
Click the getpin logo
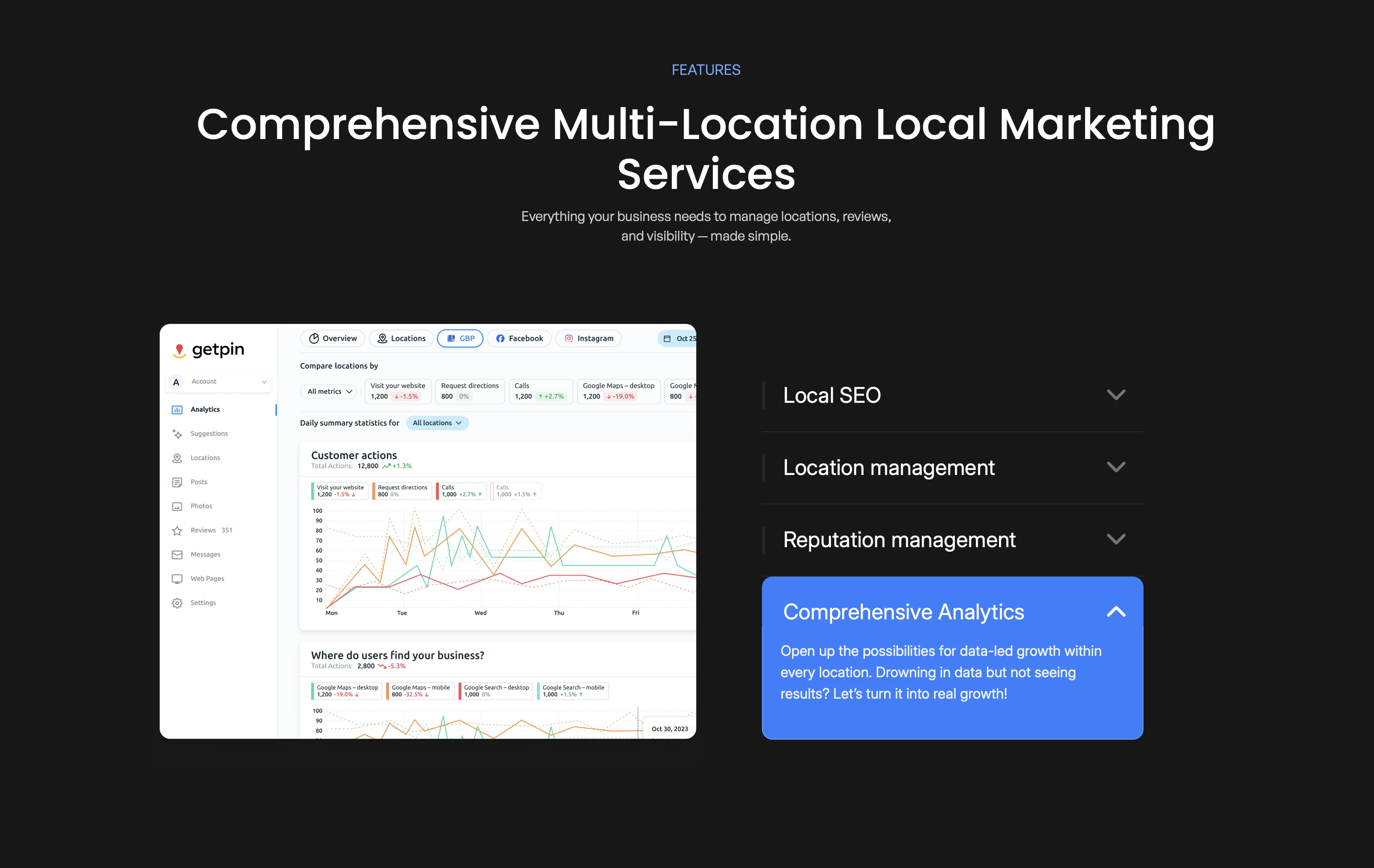(209, 350)
